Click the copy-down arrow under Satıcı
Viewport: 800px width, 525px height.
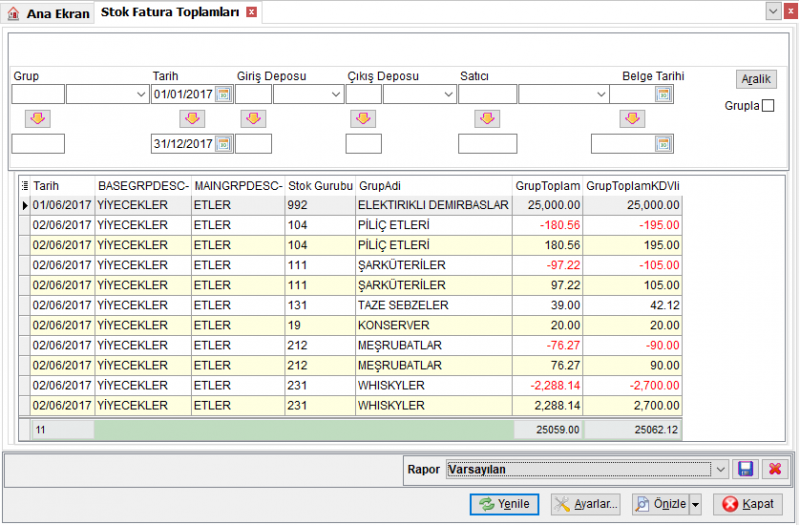(x=487, y=119)
